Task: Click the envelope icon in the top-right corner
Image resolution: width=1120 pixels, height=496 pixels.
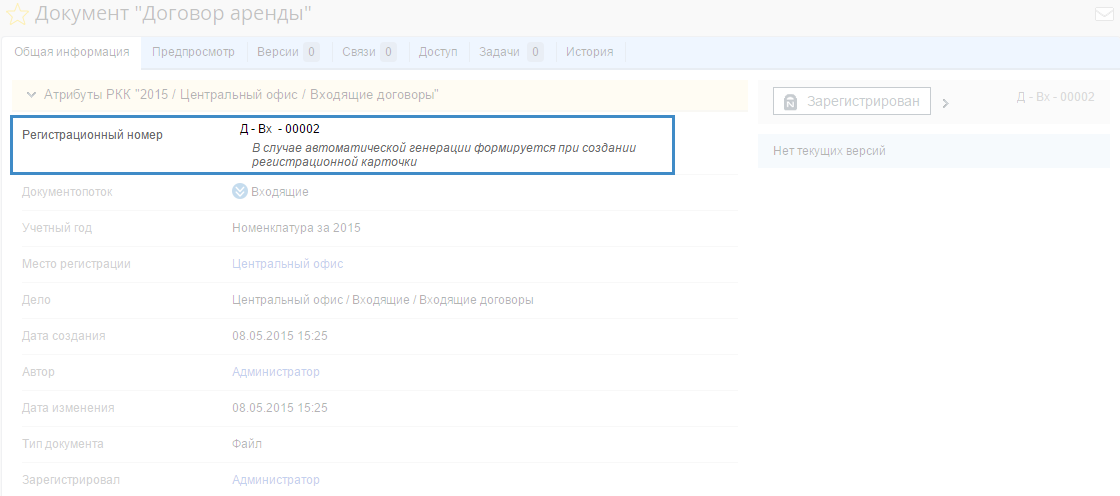Action: [1105, 15]
